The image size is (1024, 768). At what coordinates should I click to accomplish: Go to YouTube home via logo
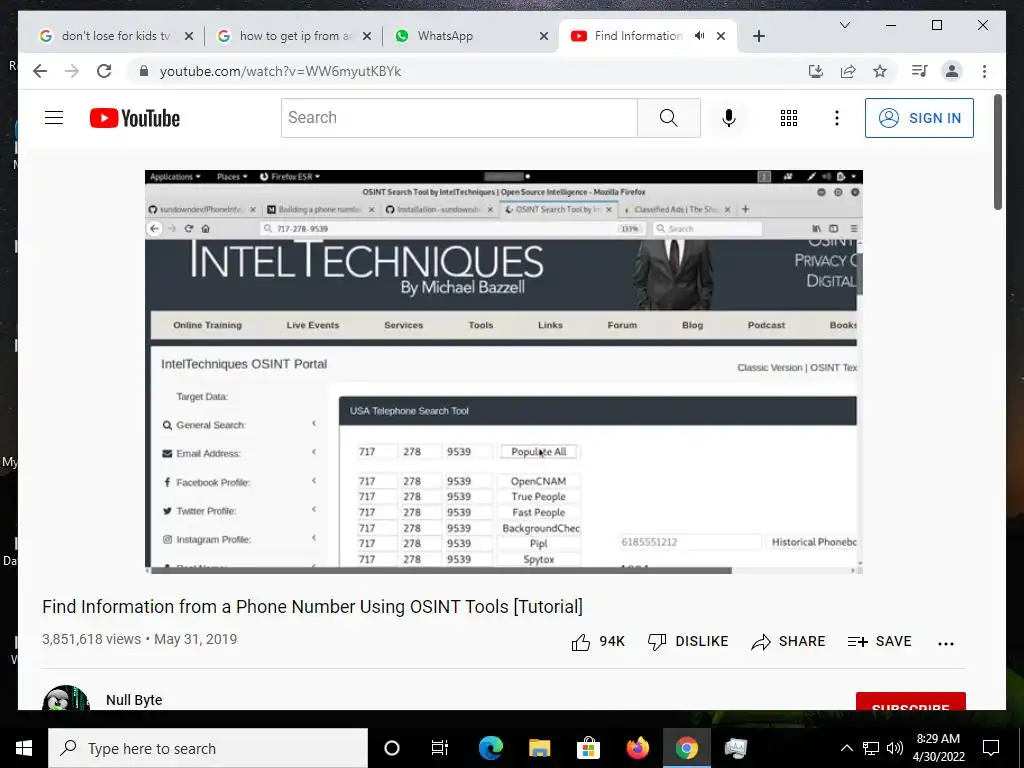click(135, 118)
